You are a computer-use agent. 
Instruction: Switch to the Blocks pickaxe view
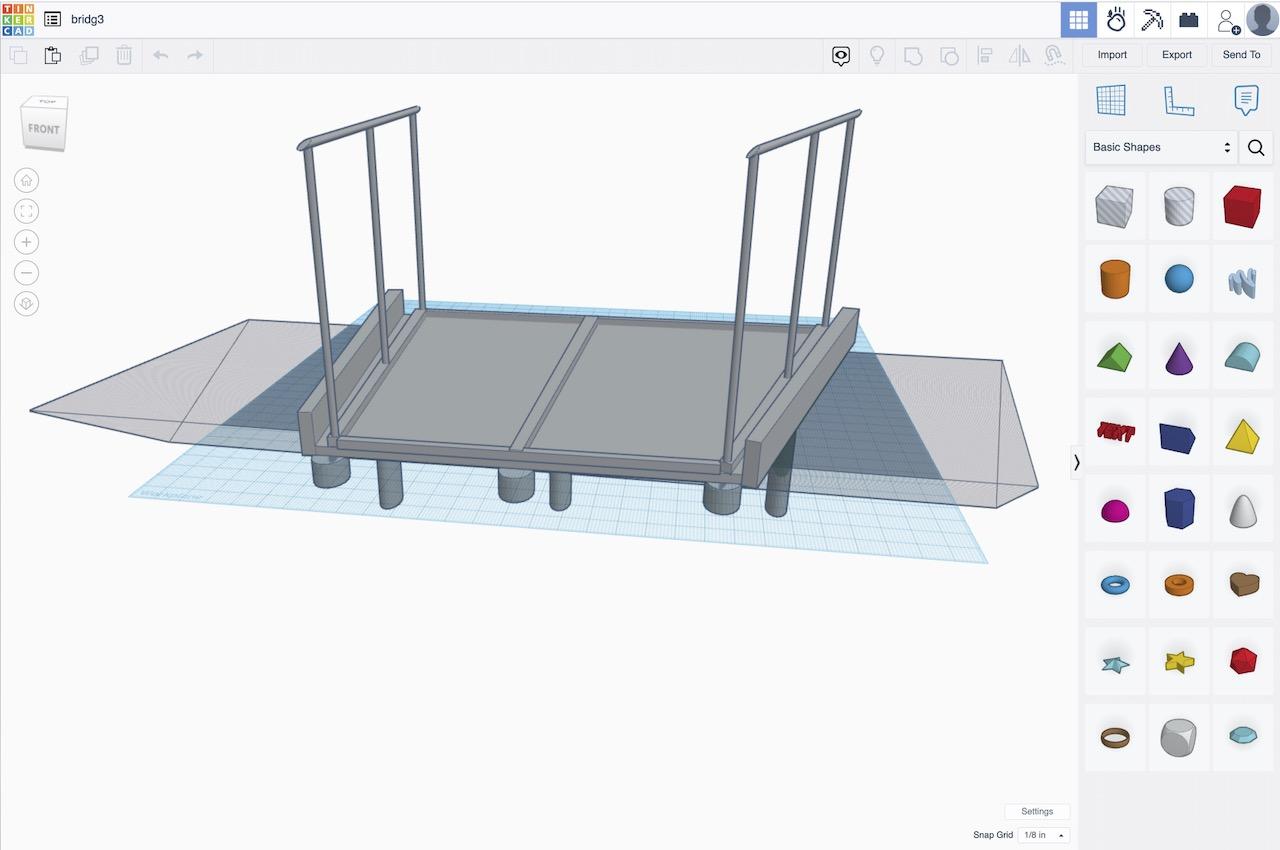[x=1152, y=19]
